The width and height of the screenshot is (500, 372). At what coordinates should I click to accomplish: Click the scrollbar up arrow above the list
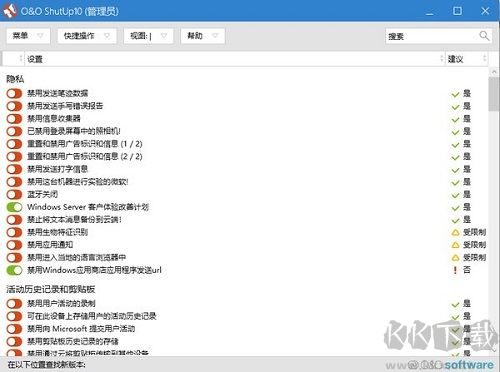(494, 72)
